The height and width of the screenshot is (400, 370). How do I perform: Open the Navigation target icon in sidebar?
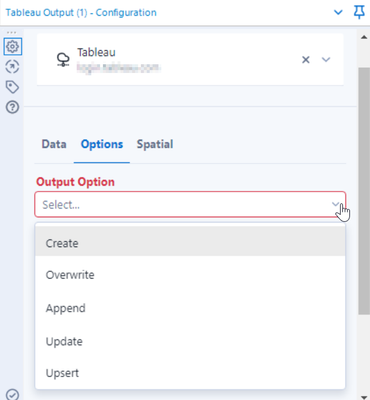[13, 67]
